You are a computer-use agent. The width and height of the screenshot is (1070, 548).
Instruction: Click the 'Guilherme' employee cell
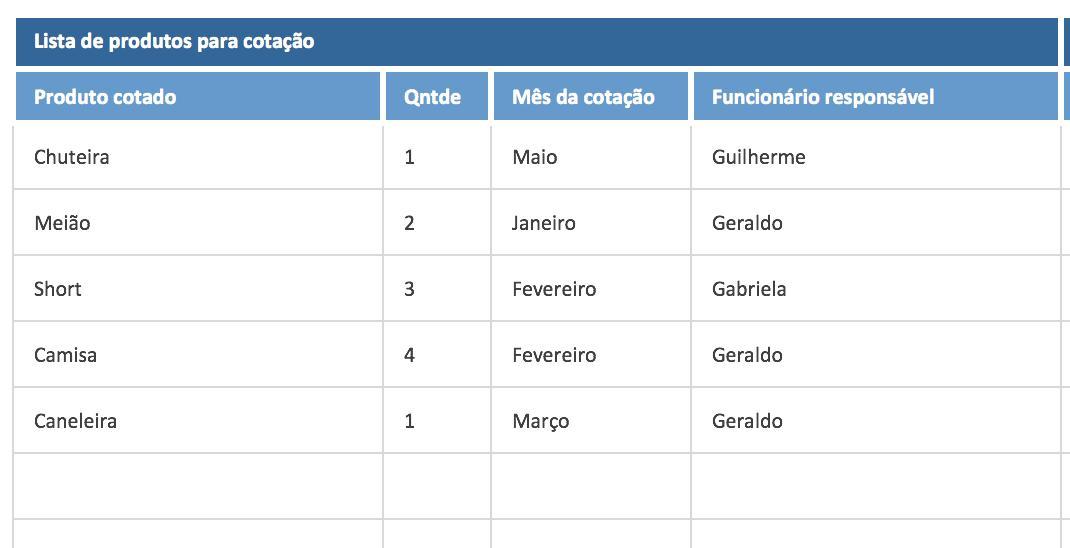875,157
